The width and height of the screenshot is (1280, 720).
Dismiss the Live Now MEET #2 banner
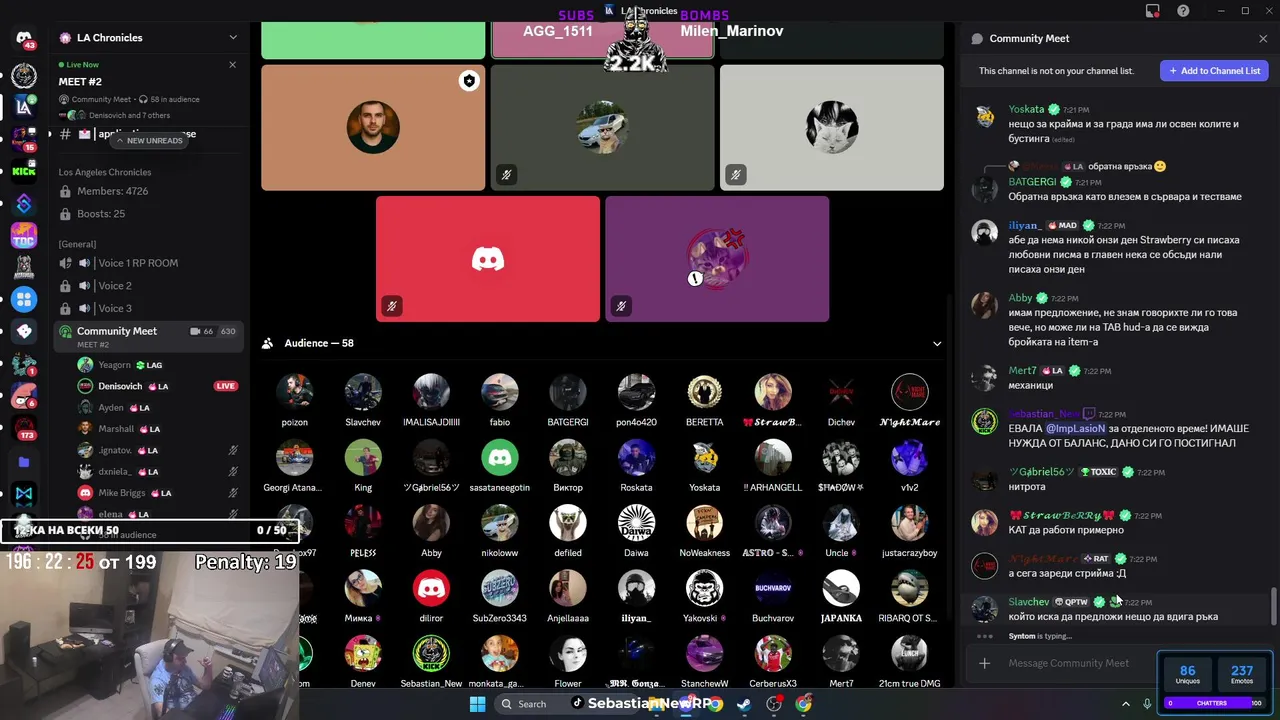[x=232, y=65]
